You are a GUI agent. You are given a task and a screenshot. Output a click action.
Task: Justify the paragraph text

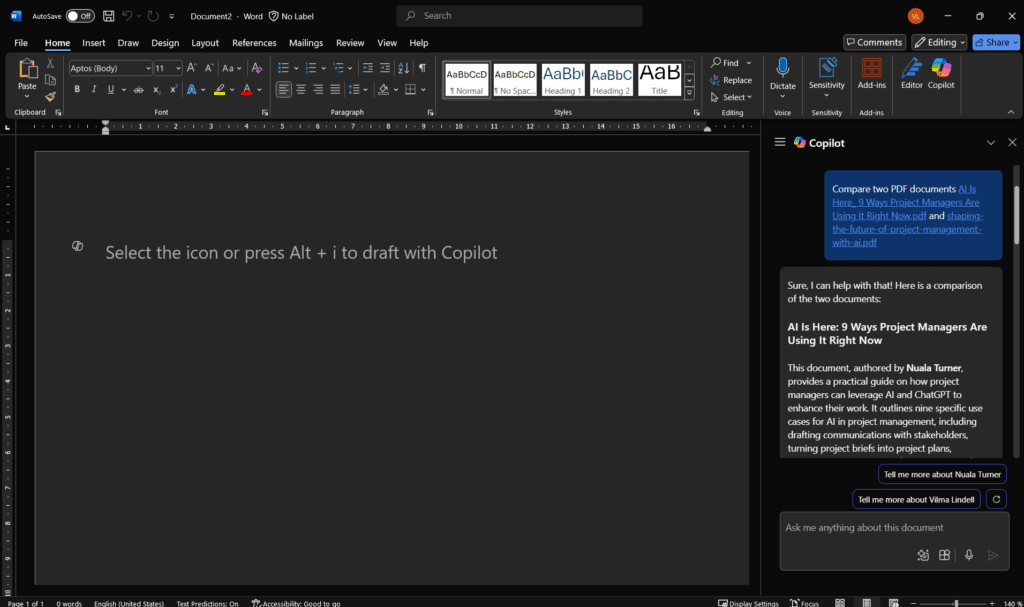coord(335,90)
